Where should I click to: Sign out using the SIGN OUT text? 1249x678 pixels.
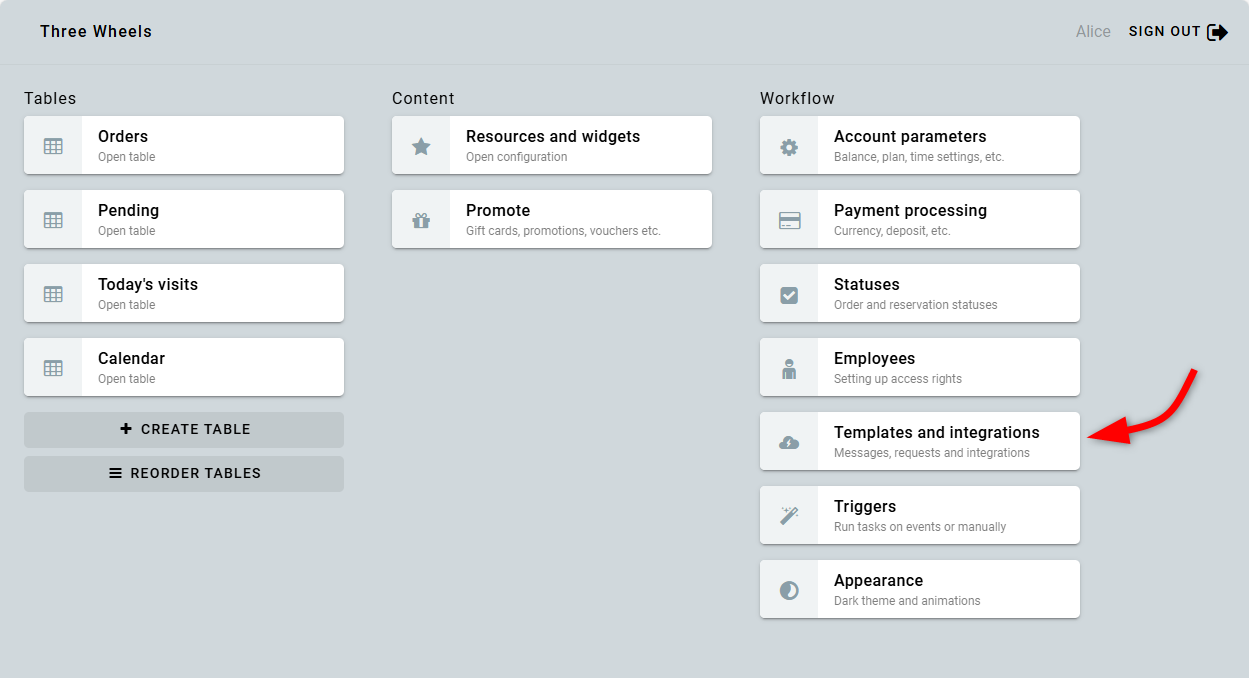point(1164,32)
